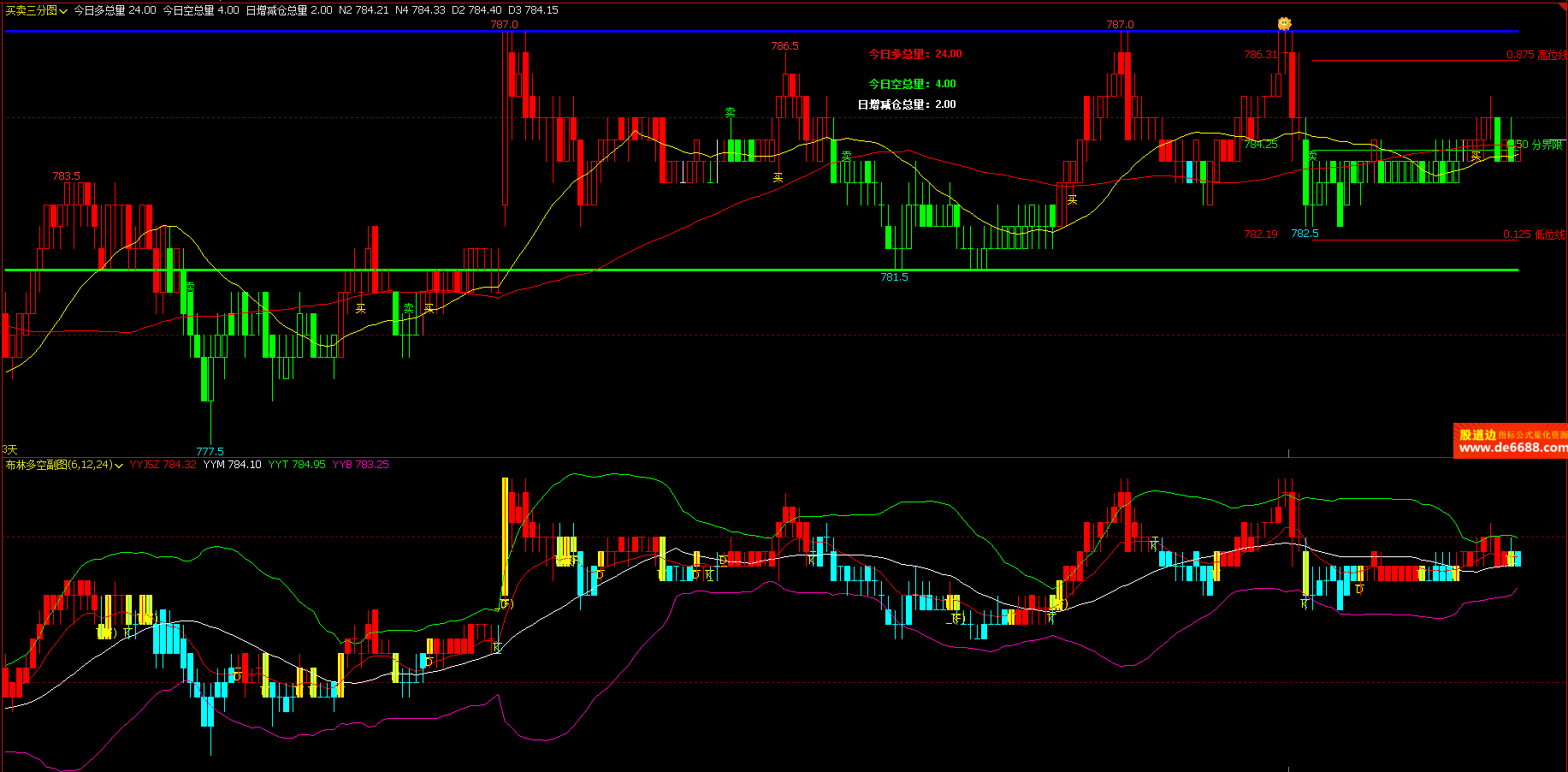Click the red 今日多总量: 24.00 chart label

pos(915,54)
